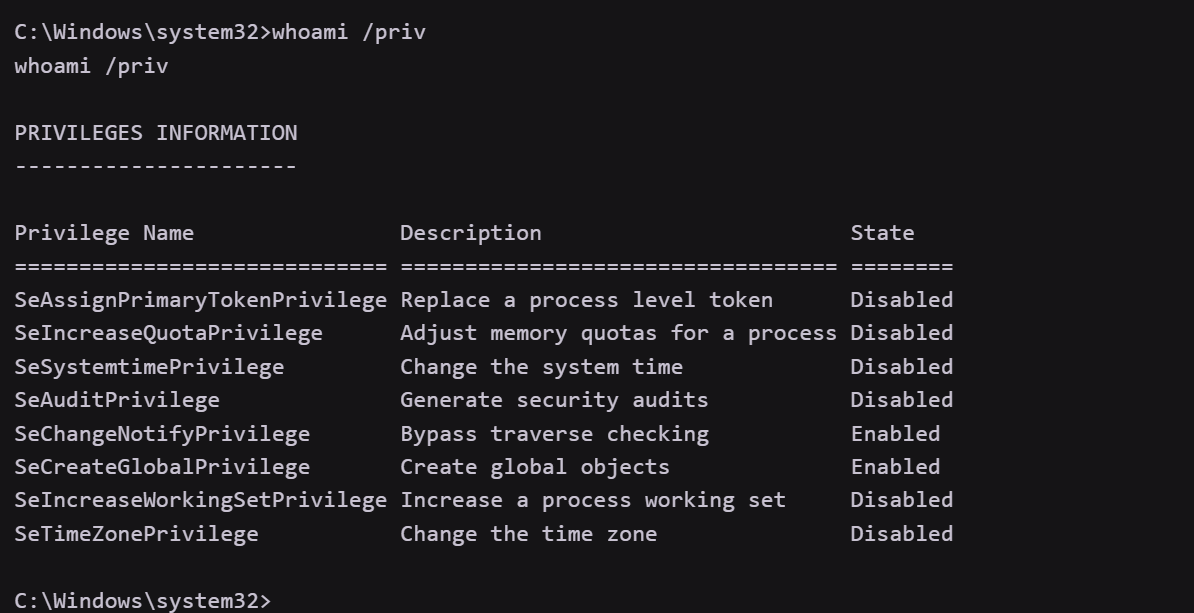Click the Enabled state for SeChangeNotifyPrivilege

pyautogui.click(x=895, y=434)
